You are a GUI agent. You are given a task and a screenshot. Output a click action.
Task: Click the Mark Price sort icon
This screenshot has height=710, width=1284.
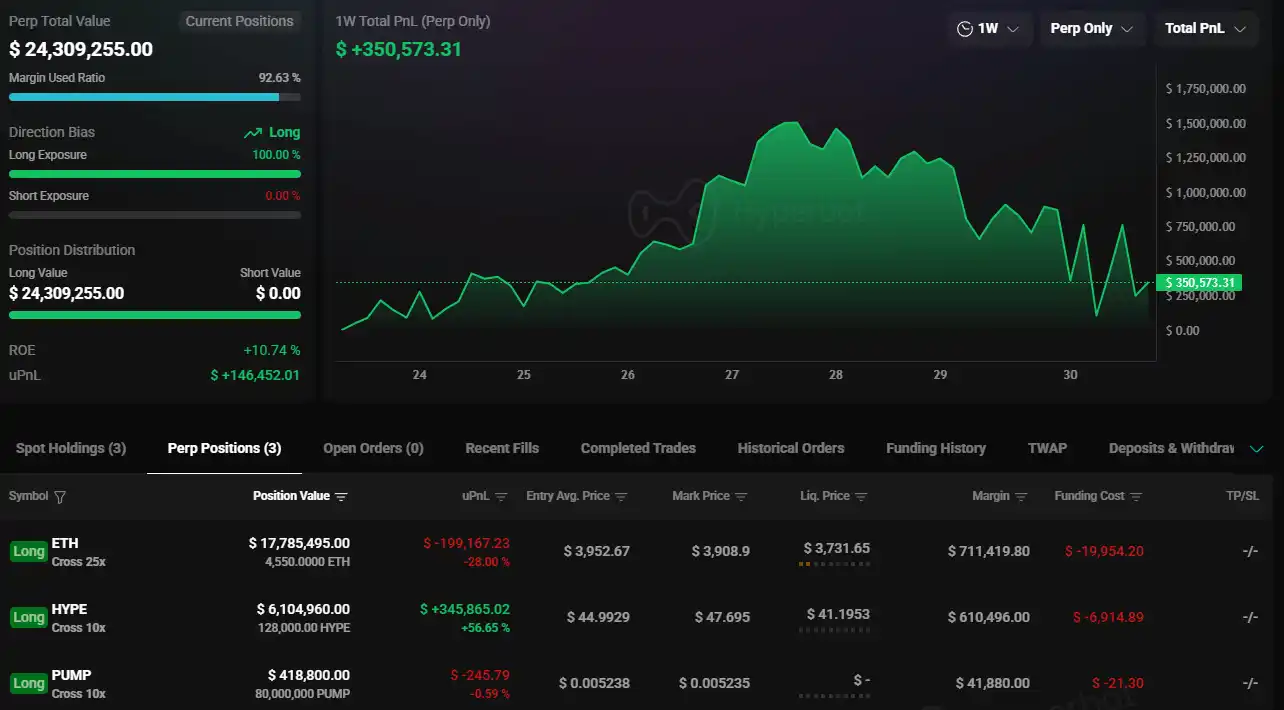[741, 497]
